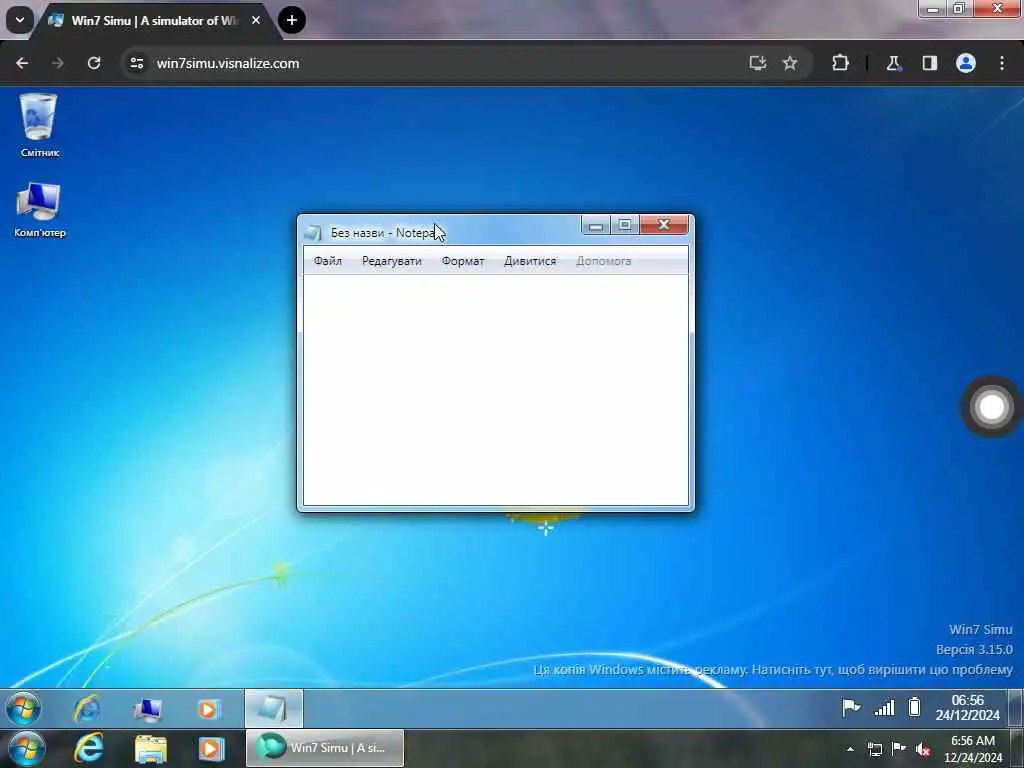Toggle the browser side panel
Viewport: 1024px width, 768px height.
tap(930, 63)
